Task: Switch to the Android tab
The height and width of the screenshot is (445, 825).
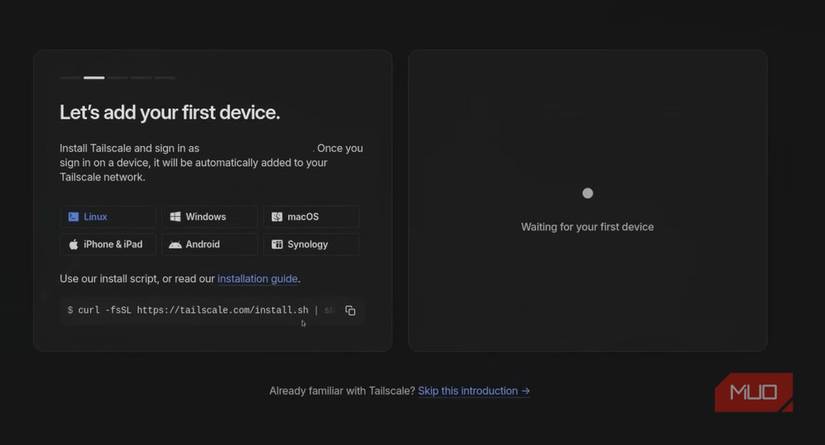Action: coord(209,244)
